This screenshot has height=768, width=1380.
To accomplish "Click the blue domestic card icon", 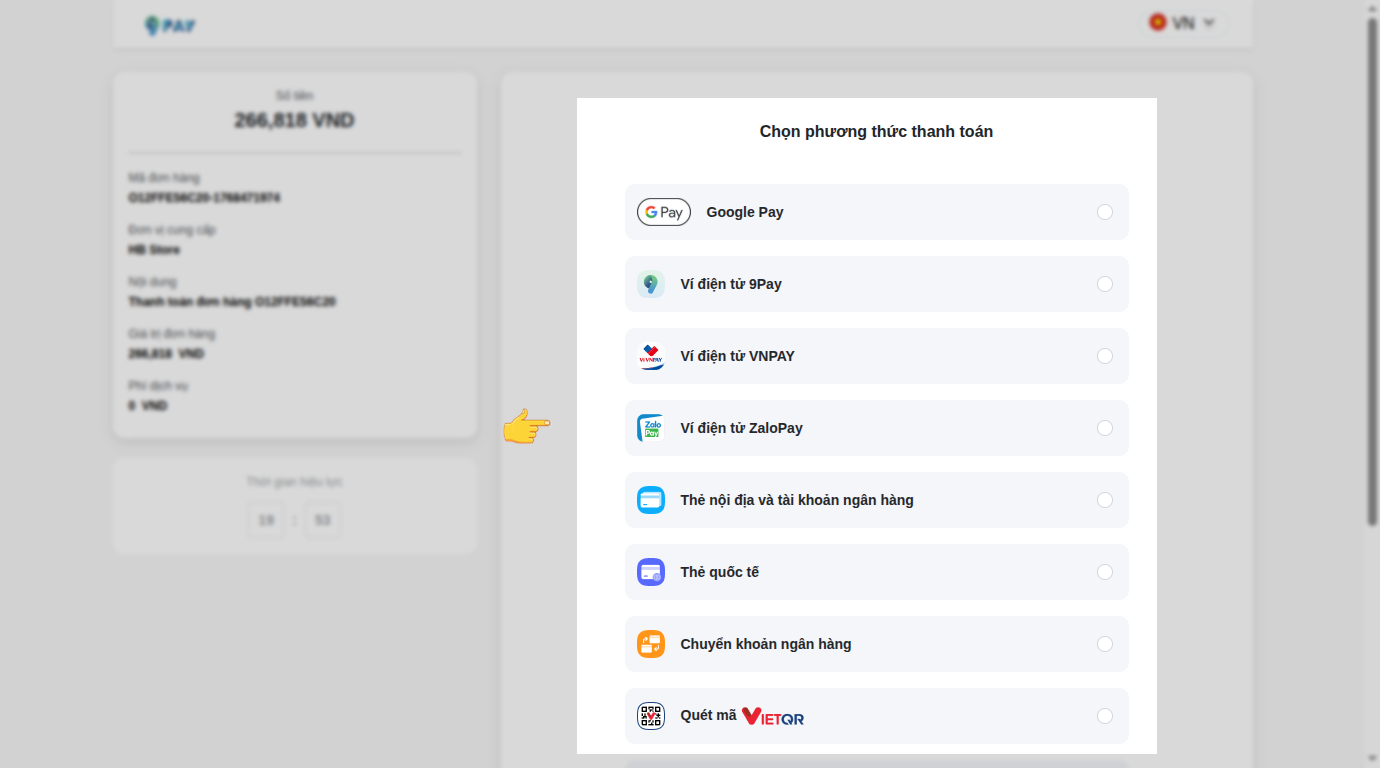I will click(651, 500).
